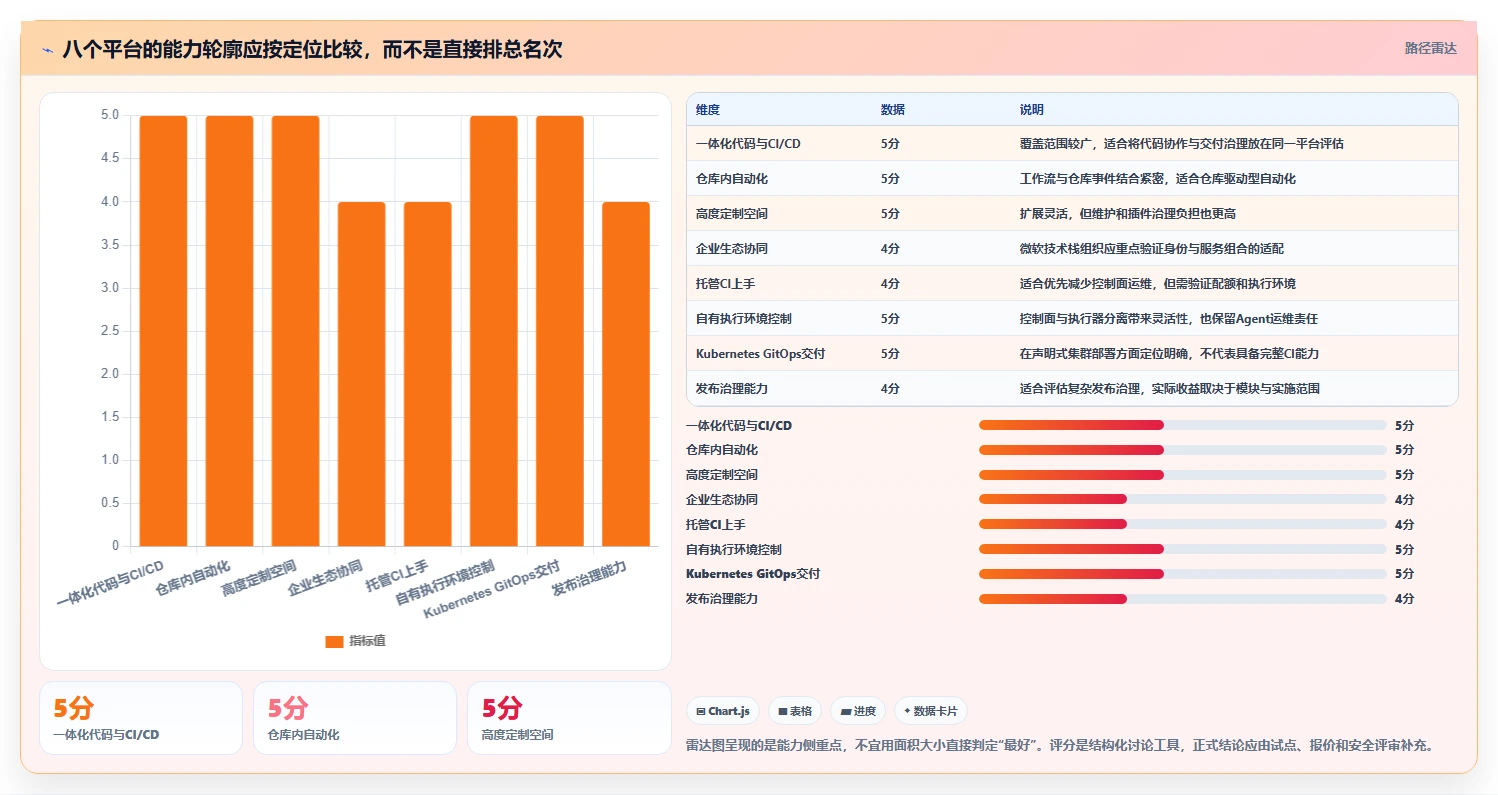Click the 发布治理能力 progress bar
Screen dimensions: 1498x795
click(x=1183, y=599)
